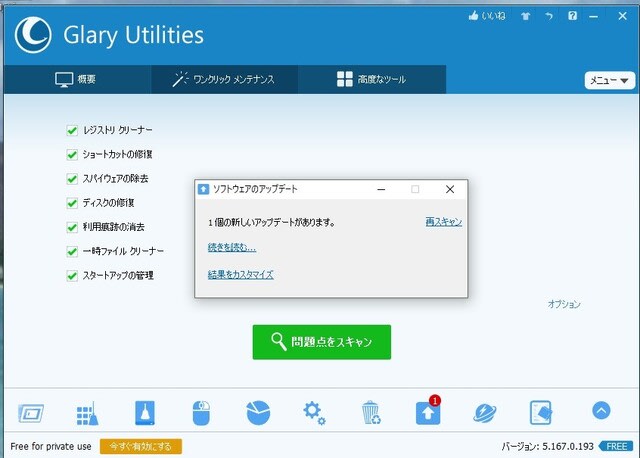640x458 pixels.
Task: Open the File Shredder/notes icon in bottom toolbar
Action: pos(541,413)
